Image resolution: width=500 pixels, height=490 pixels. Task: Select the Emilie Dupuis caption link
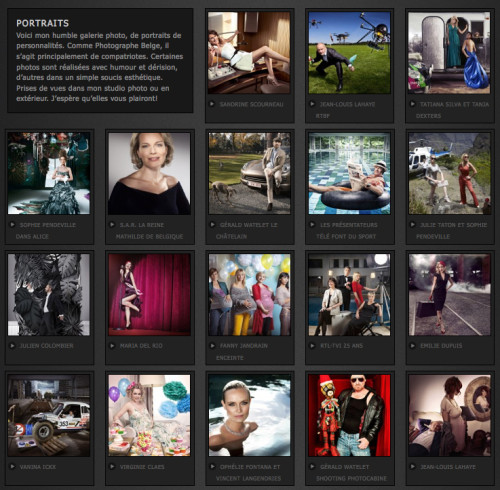[x=441, y=346]
